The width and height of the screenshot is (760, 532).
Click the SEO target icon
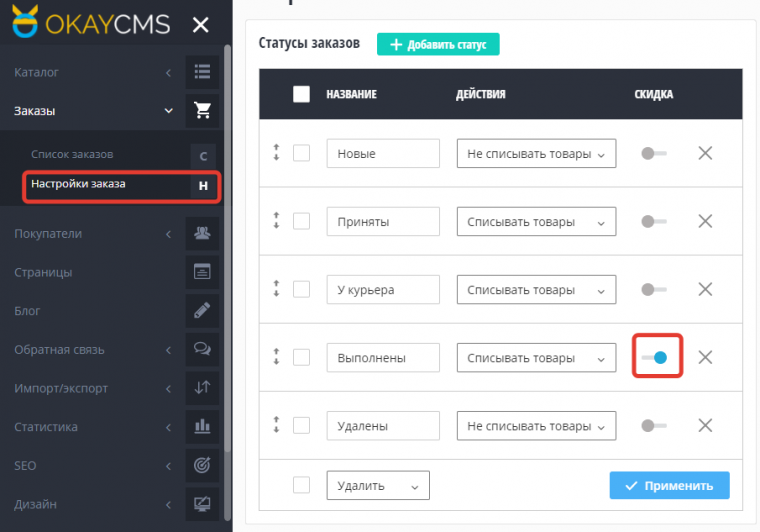point(202,466)
